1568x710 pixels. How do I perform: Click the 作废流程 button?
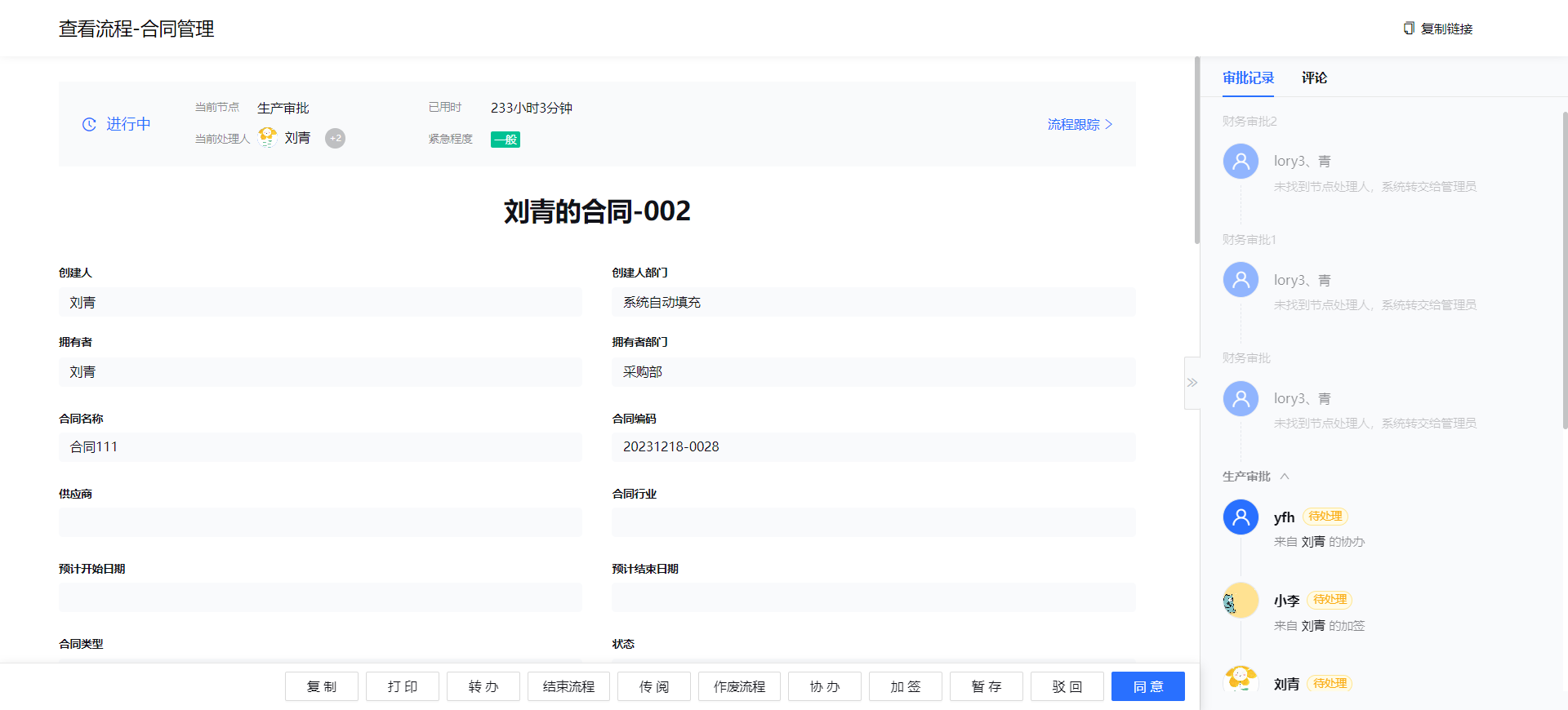pos(739,686)
